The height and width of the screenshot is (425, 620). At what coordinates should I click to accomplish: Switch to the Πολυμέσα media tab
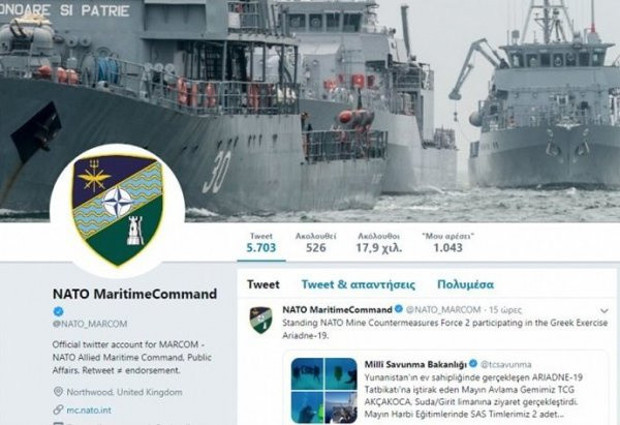coord(465,284)
